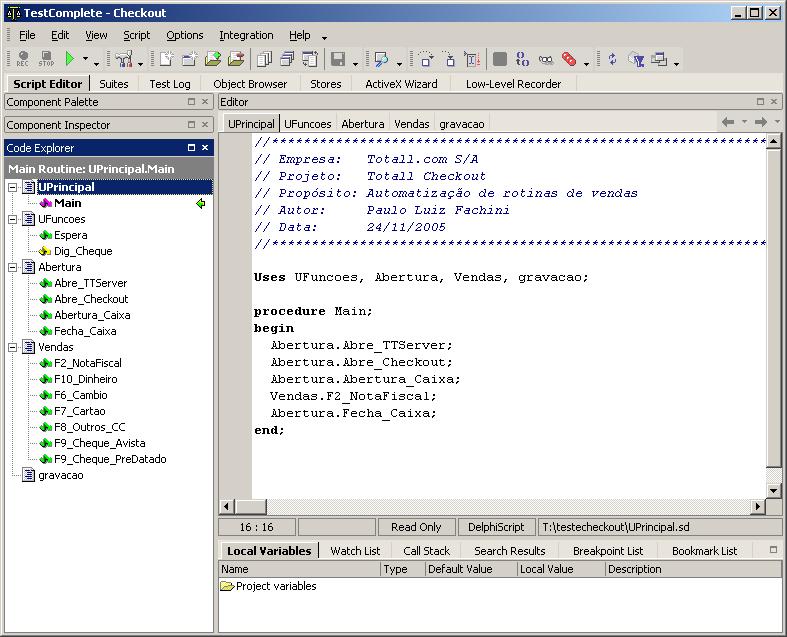Screen dimensions: 787x637
Task: Select F9_Cheque_PreDatado in the tree
Action: pos(110,459)
